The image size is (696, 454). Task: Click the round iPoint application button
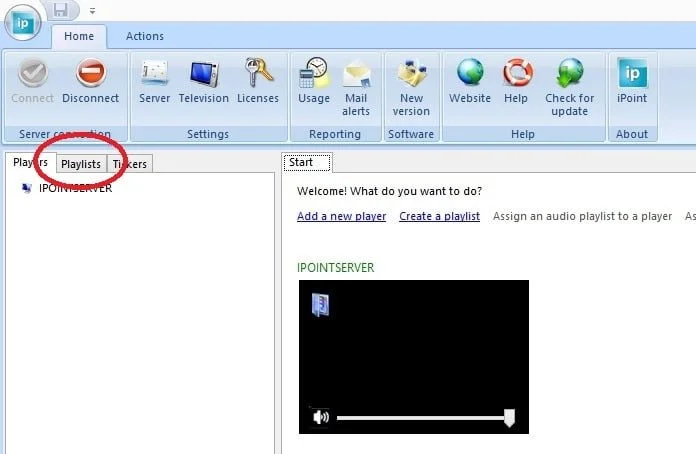click(23, 23)
